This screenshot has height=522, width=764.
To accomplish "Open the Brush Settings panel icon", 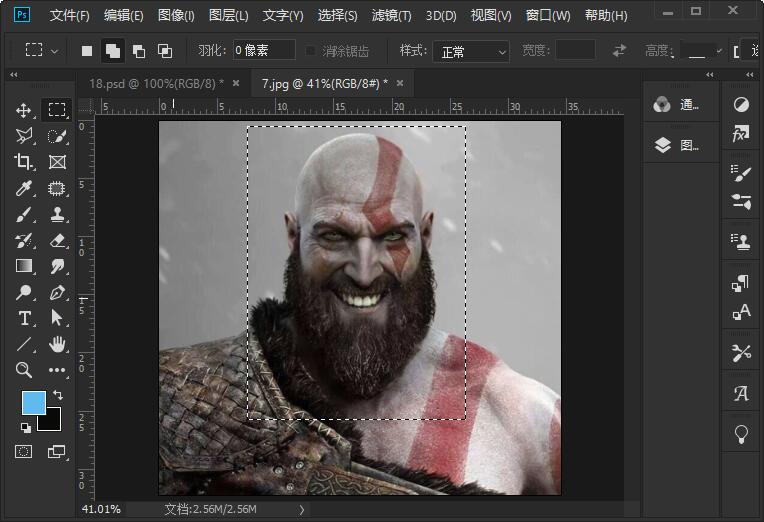I will point(741,201).
